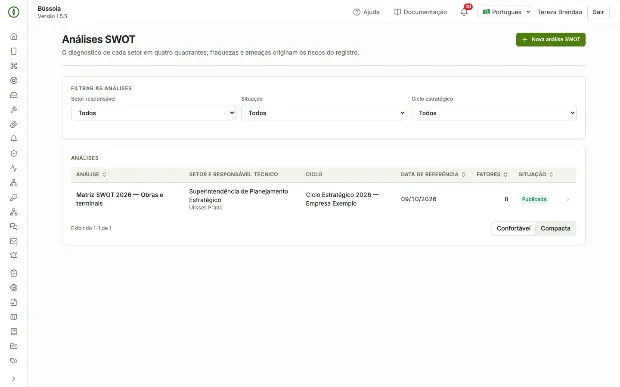Screen dimensions: 620x387
Task: Click the Publicada status badge
Action: 534,199
